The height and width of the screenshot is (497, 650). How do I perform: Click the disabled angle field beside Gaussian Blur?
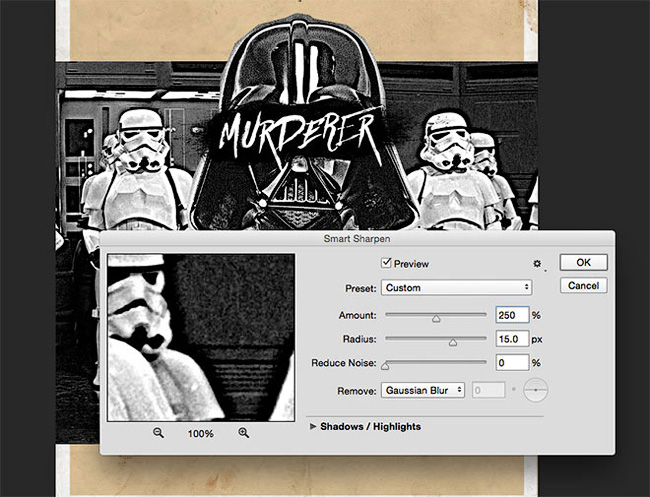tap(488, 390)
